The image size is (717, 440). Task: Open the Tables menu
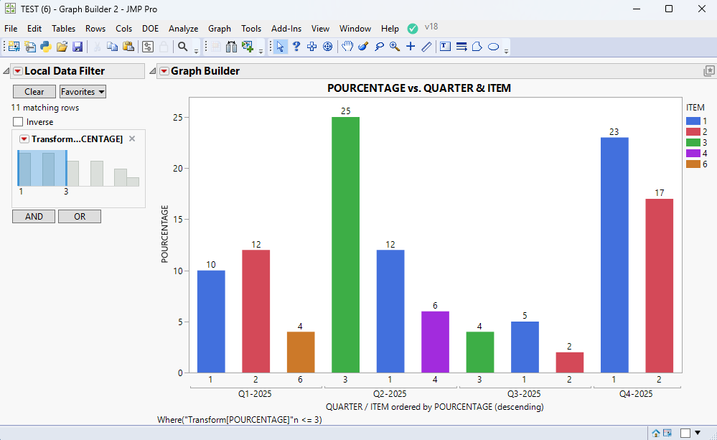[63, 28]
